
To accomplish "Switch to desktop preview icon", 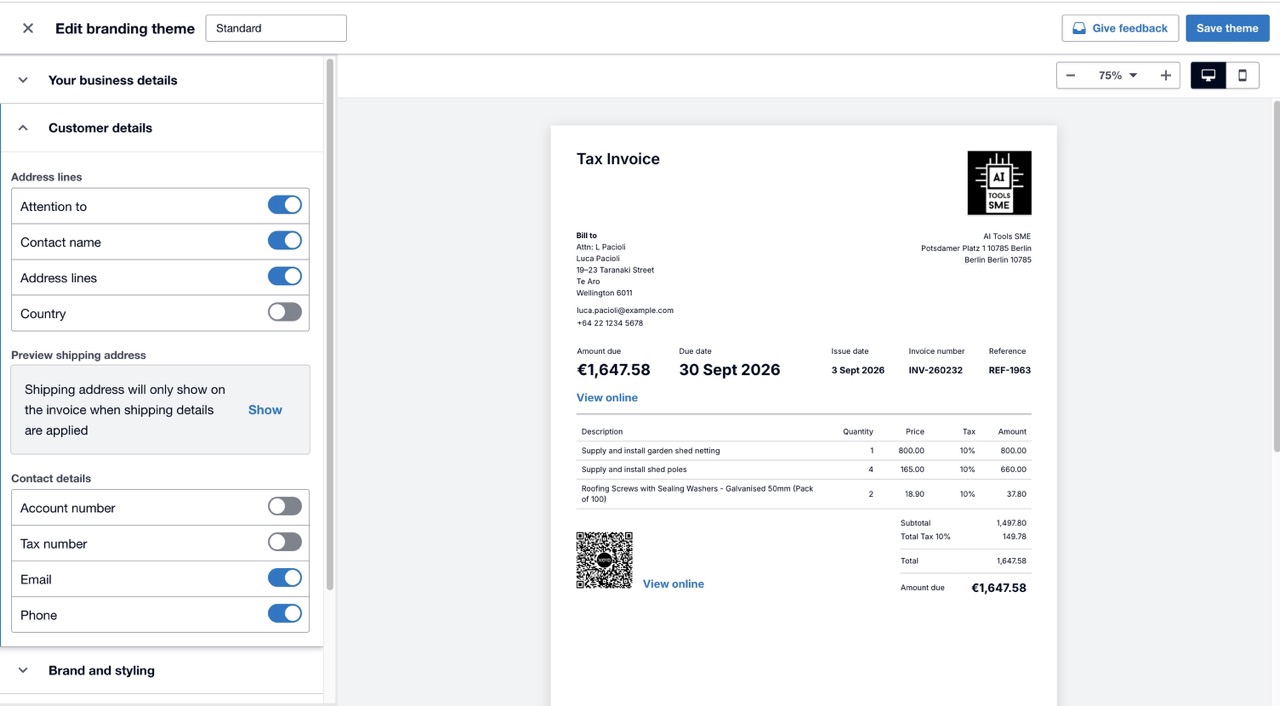I will (x=1208, y=76).
